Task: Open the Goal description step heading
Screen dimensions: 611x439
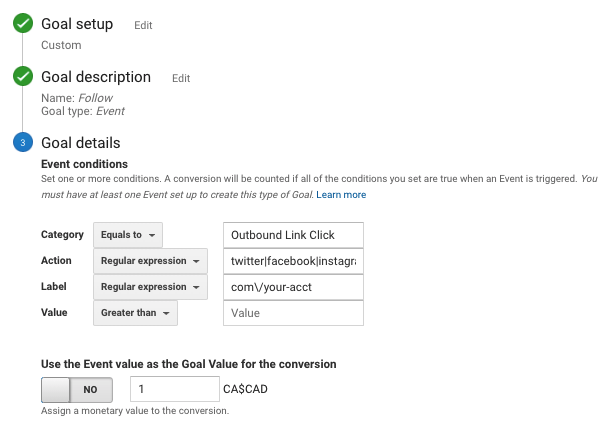Action: [96, 77]
